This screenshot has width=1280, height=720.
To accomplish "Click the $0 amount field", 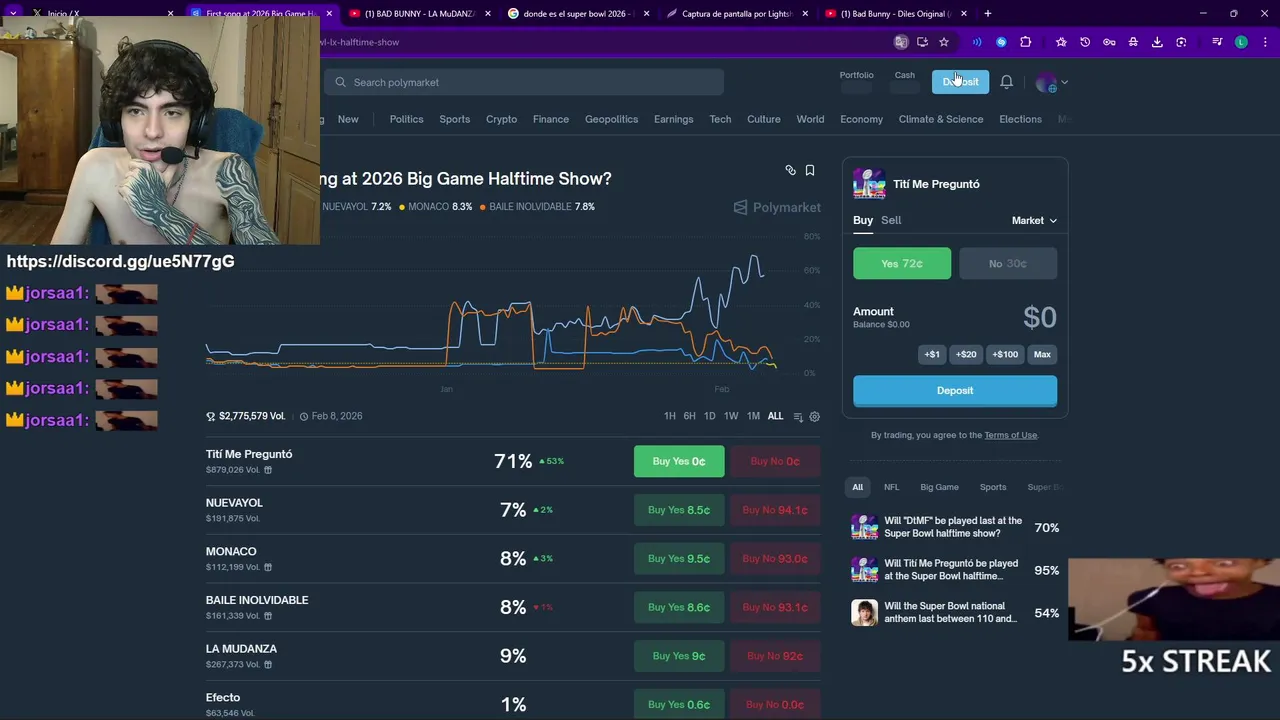I will click(x=1039, y=318).
